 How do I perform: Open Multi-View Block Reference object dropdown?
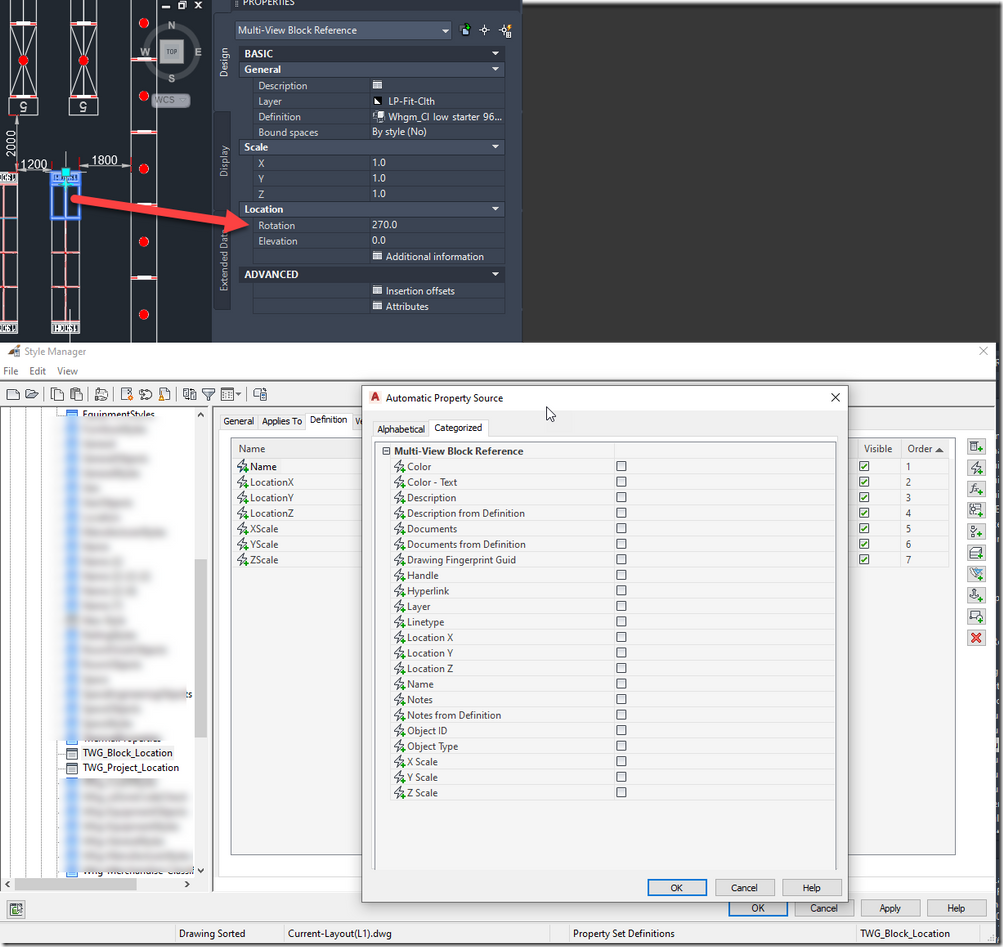point(445,31)
